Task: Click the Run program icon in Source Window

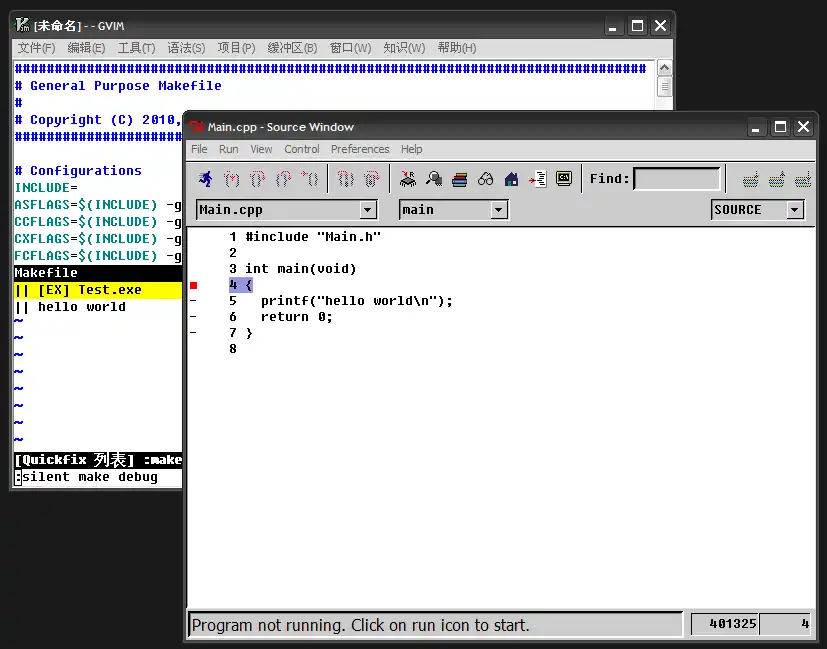Action: pyautogui.click(x=206, y=179)
